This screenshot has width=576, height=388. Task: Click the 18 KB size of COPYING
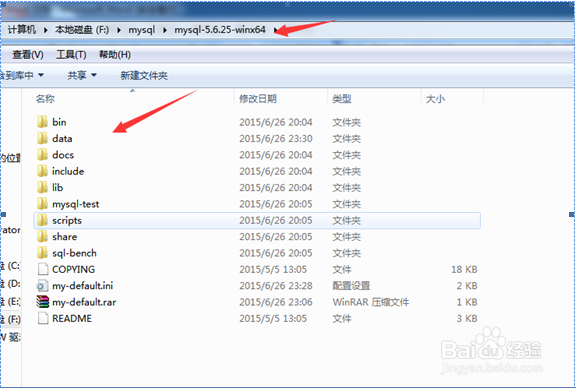(464, 269)
